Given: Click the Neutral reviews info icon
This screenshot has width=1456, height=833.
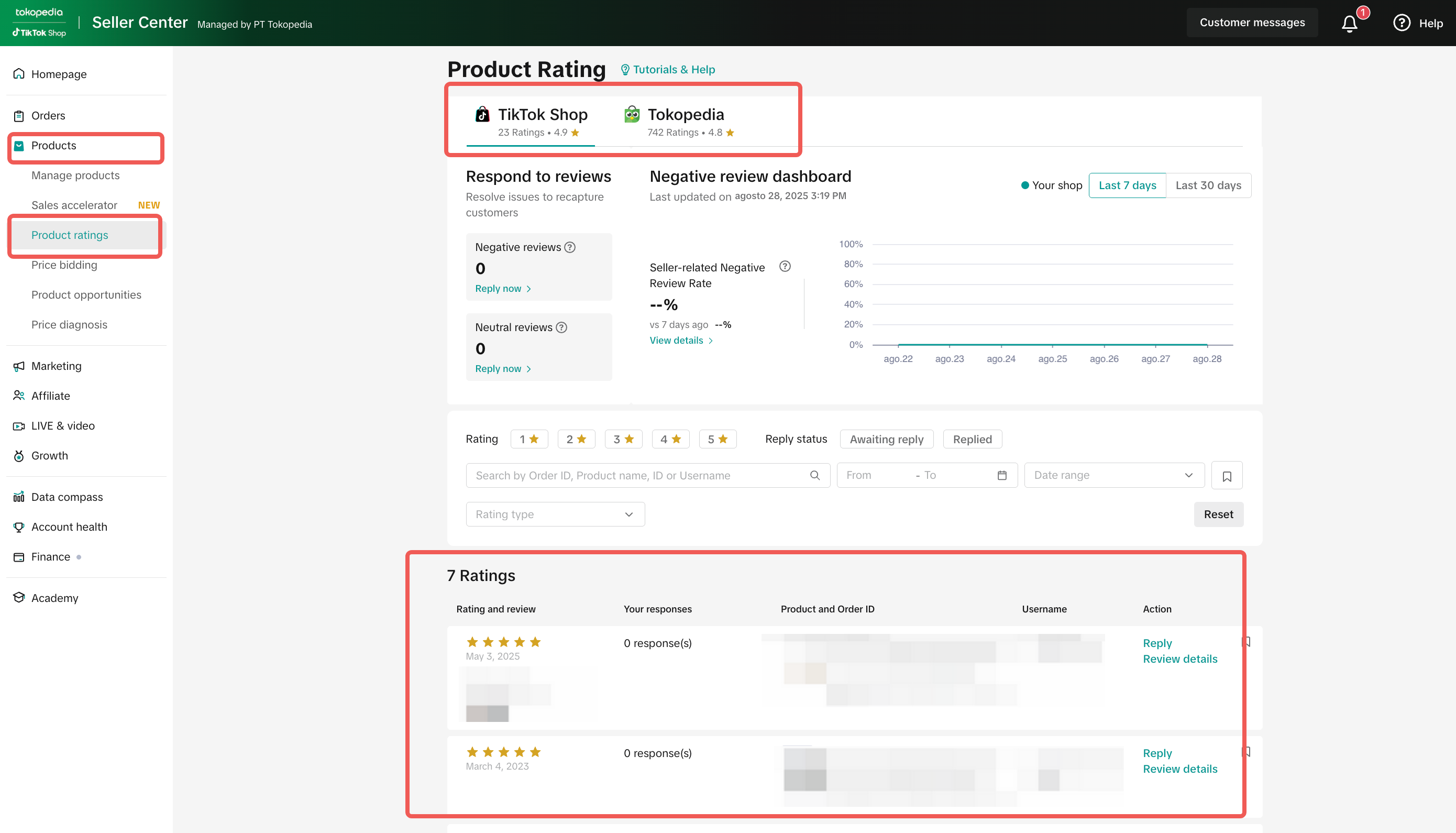Looking at the screenshot, I should 561,327.
